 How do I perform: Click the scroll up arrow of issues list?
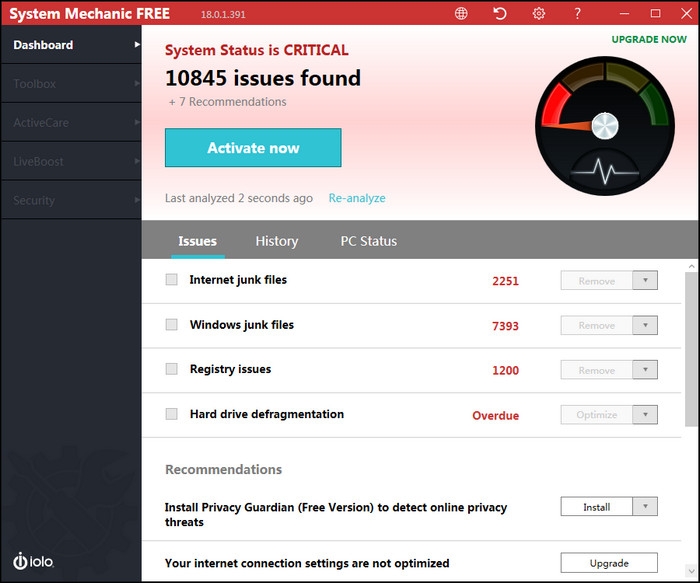pos(692,266)
